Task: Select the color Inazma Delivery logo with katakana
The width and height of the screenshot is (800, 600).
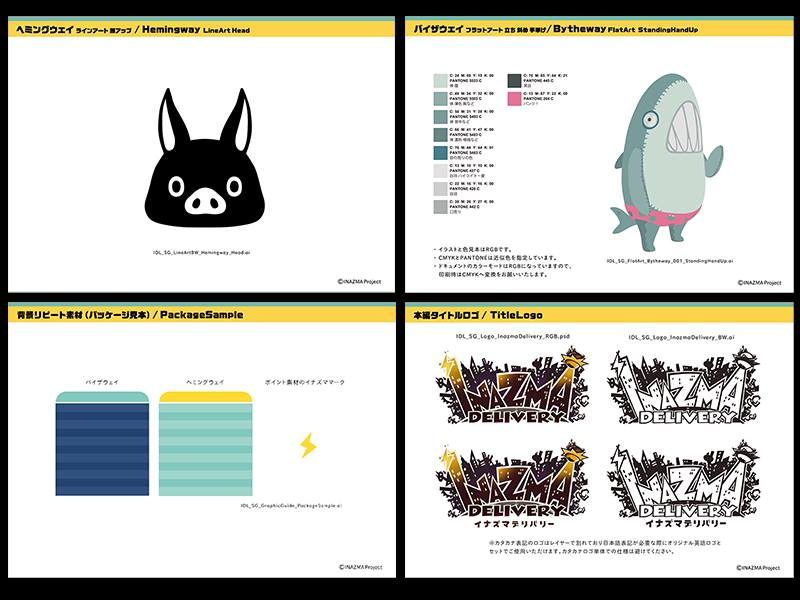Action: [x=512, y=485]
